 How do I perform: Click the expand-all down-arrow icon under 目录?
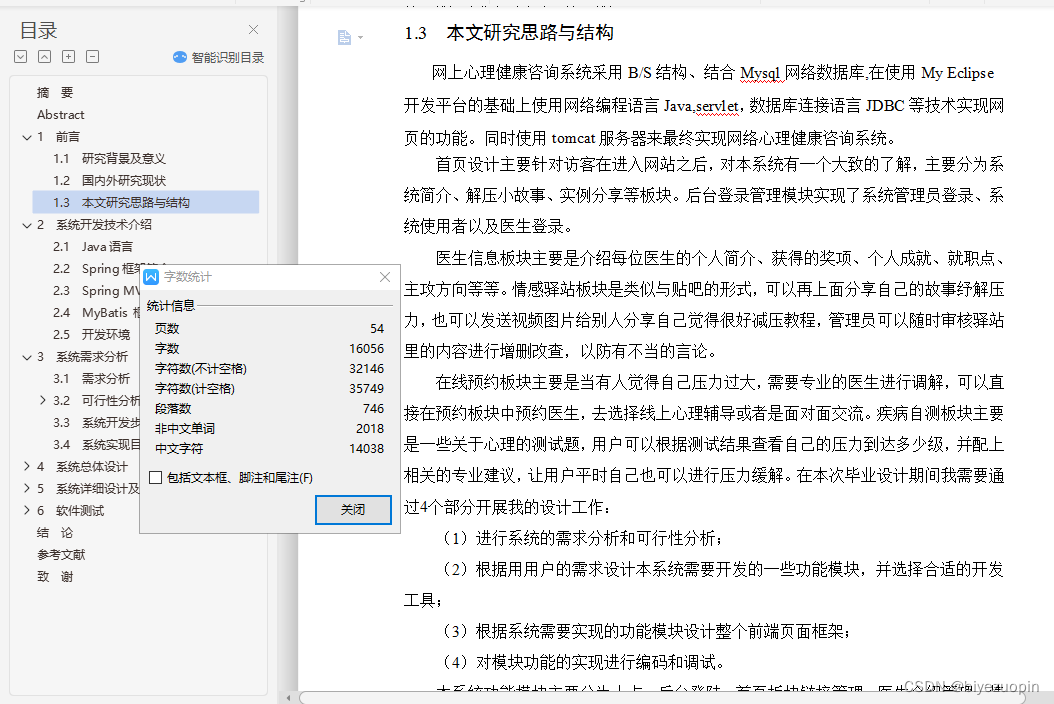click(21, 56)
